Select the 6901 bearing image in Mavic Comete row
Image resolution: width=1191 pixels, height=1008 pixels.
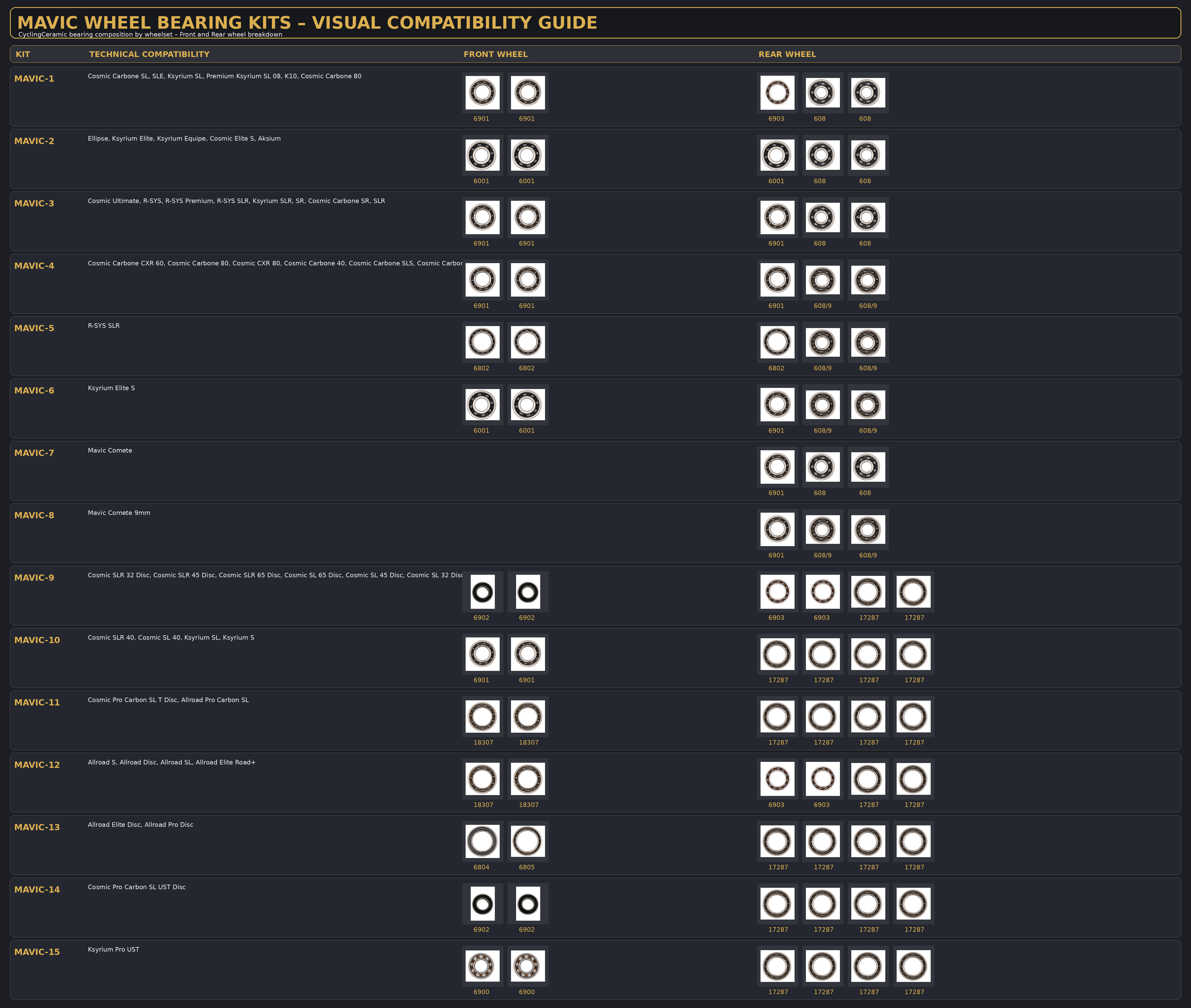777,467
